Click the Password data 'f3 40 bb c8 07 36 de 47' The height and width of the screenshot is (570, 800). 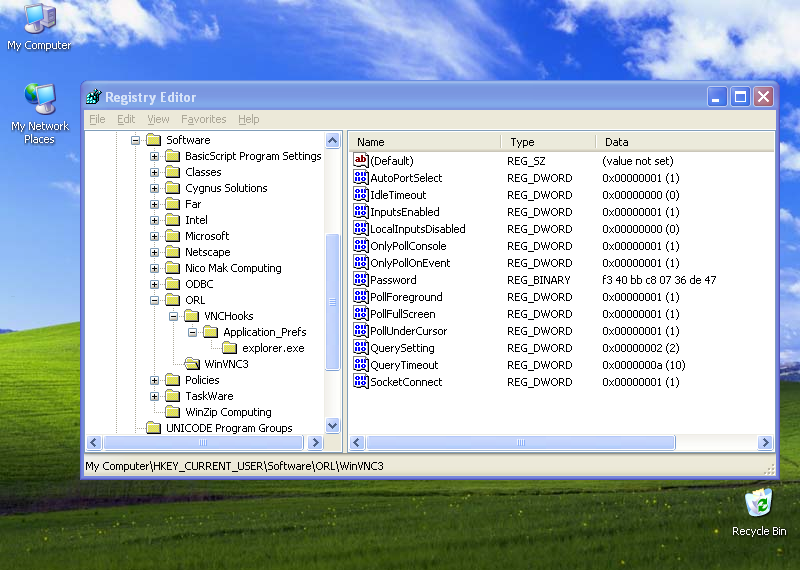(x=659, y=280)
